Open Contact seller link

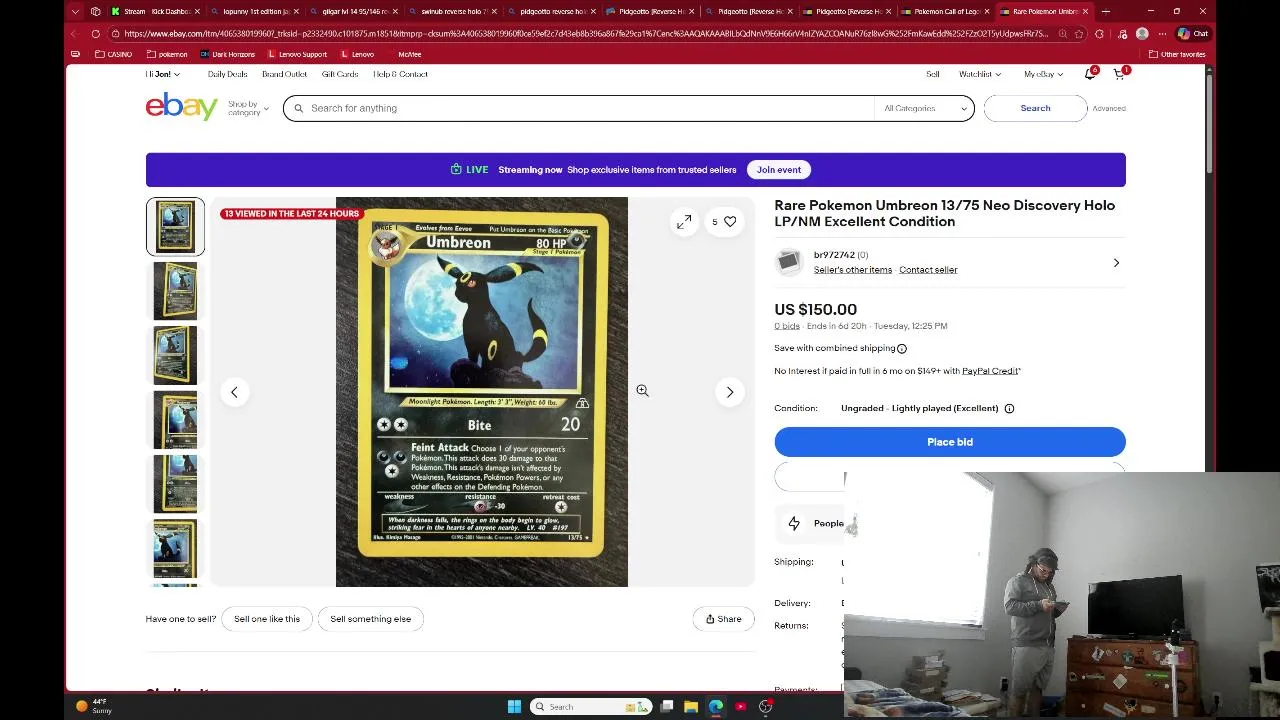pos(928,270)
